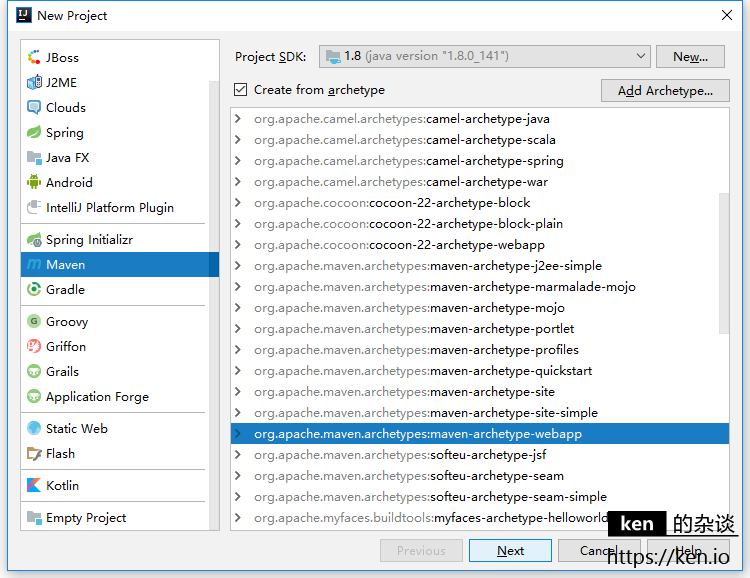
Task: Click the archetype list vertical scrollbar
Action: coord(724,263)
